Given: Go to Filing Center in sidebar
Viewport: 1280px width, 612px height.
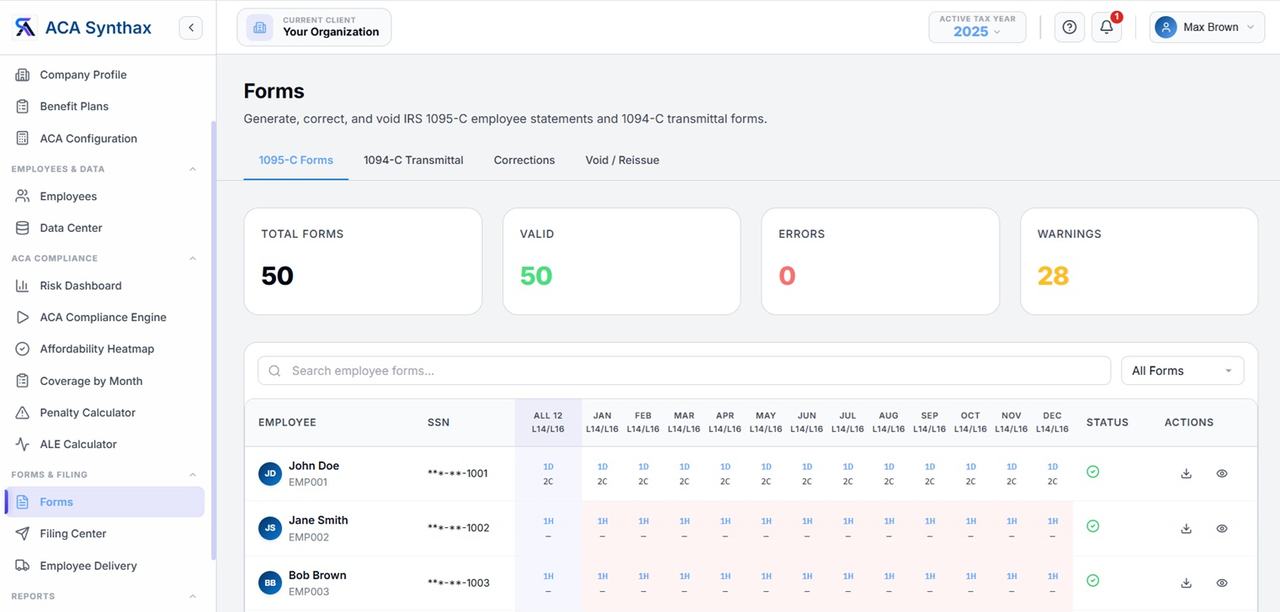Looking at the screenshot, I should [x=105, y=534].
